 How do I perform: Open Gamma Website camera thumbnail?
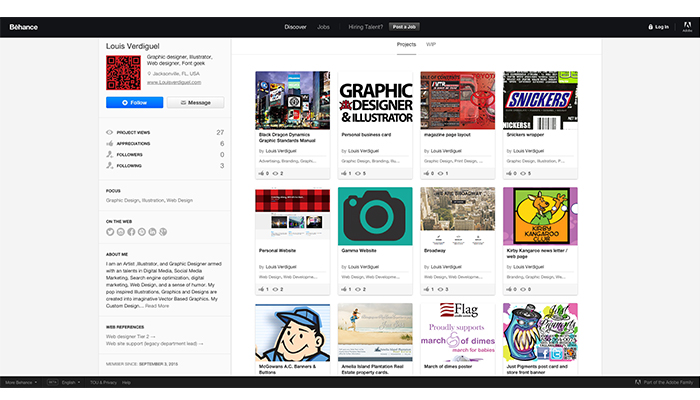375,216
